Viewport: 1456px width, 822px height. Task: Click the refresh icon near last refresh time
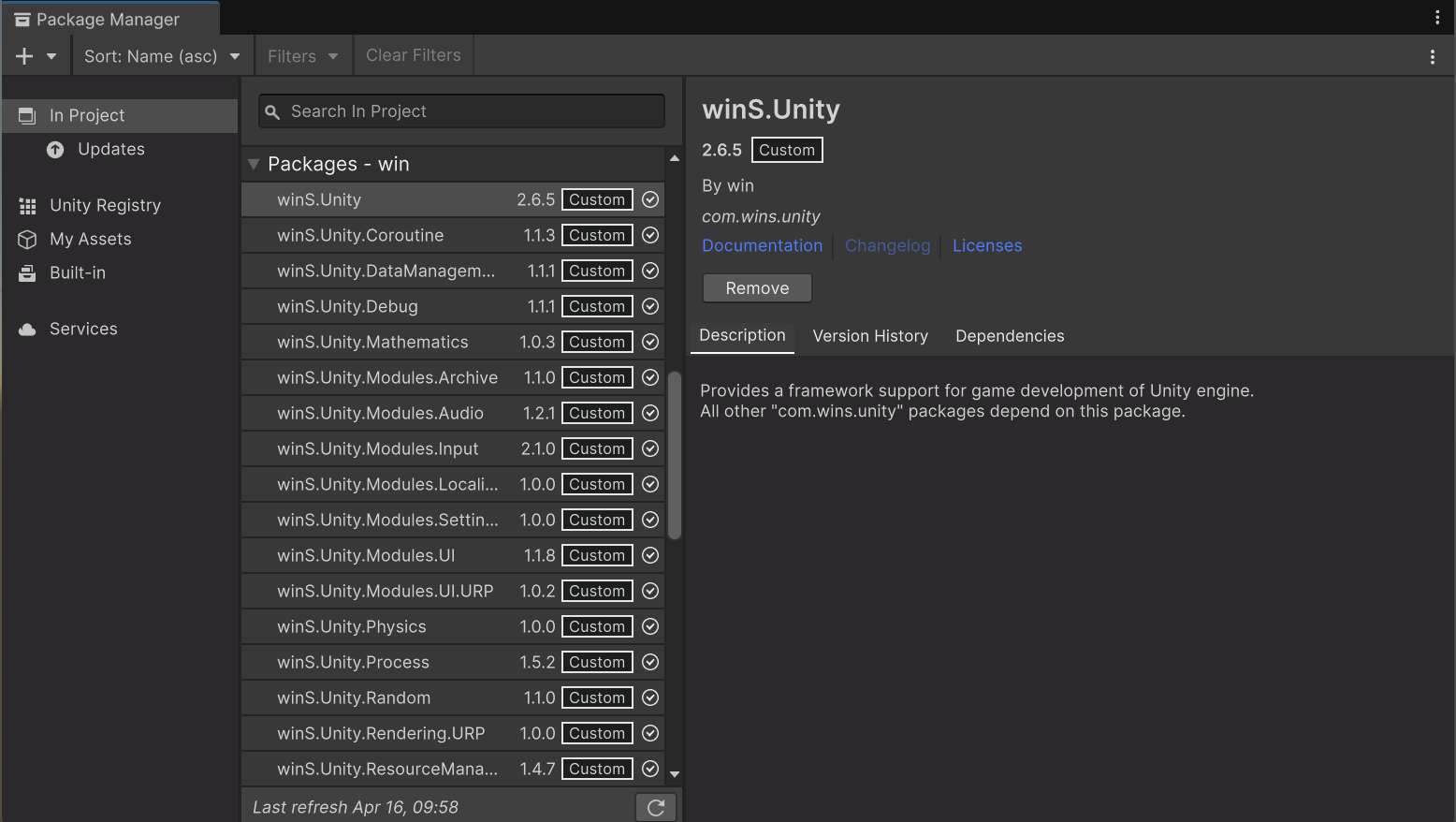pos(655,806)
